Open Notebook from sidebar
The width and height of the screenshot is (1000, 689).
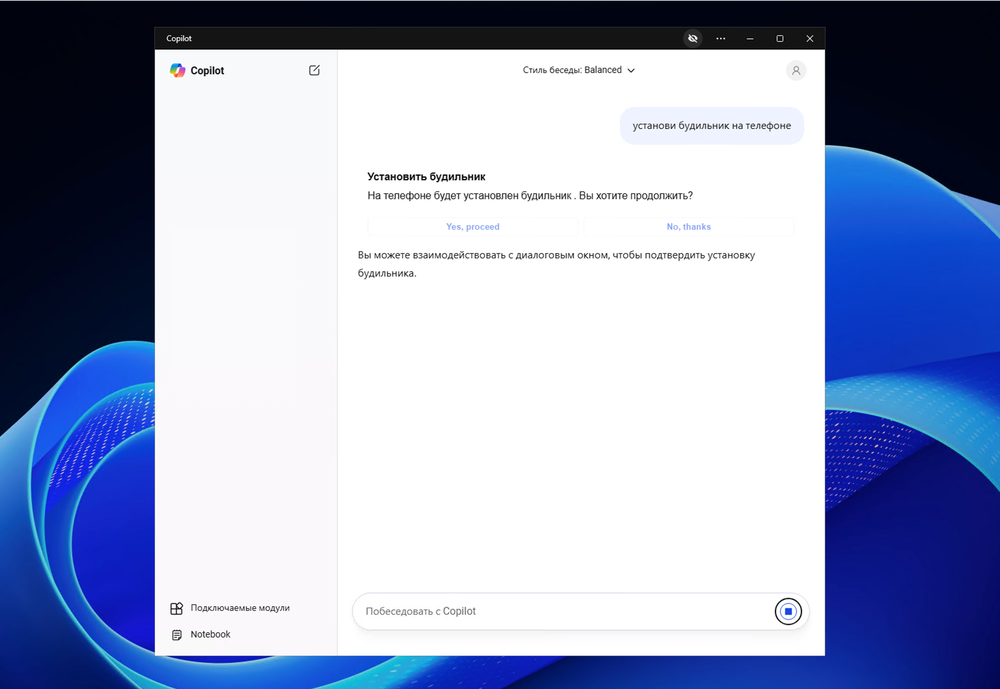click(200, 634)
